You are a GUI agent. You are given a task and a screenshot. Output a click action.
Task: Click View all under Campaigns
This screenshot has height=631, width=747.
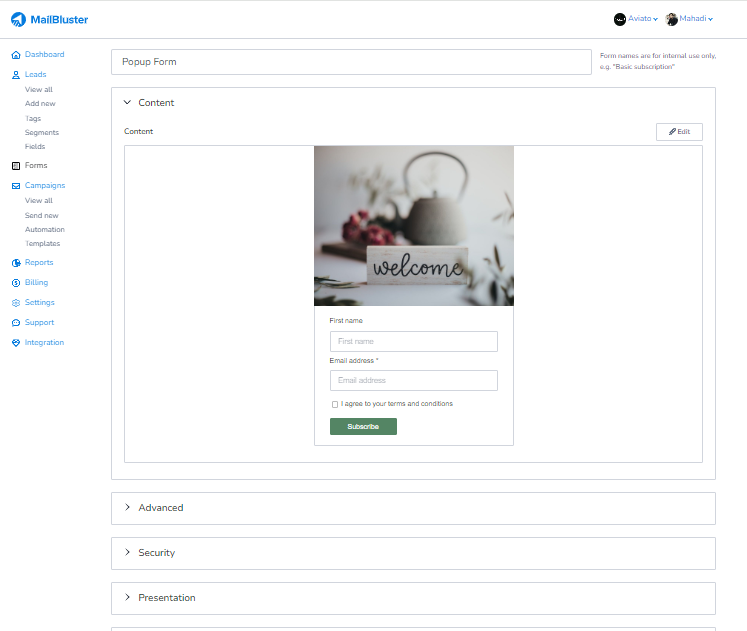coord(39,200)
